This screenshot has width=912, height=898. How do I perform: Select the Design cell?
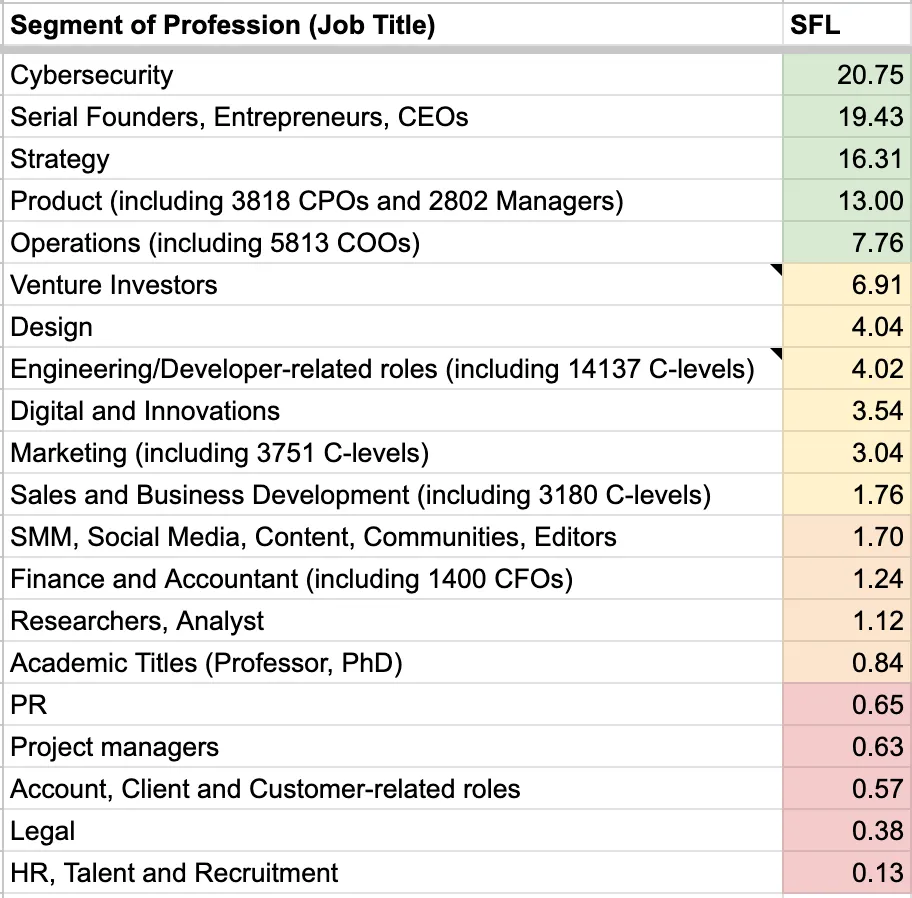393,327
